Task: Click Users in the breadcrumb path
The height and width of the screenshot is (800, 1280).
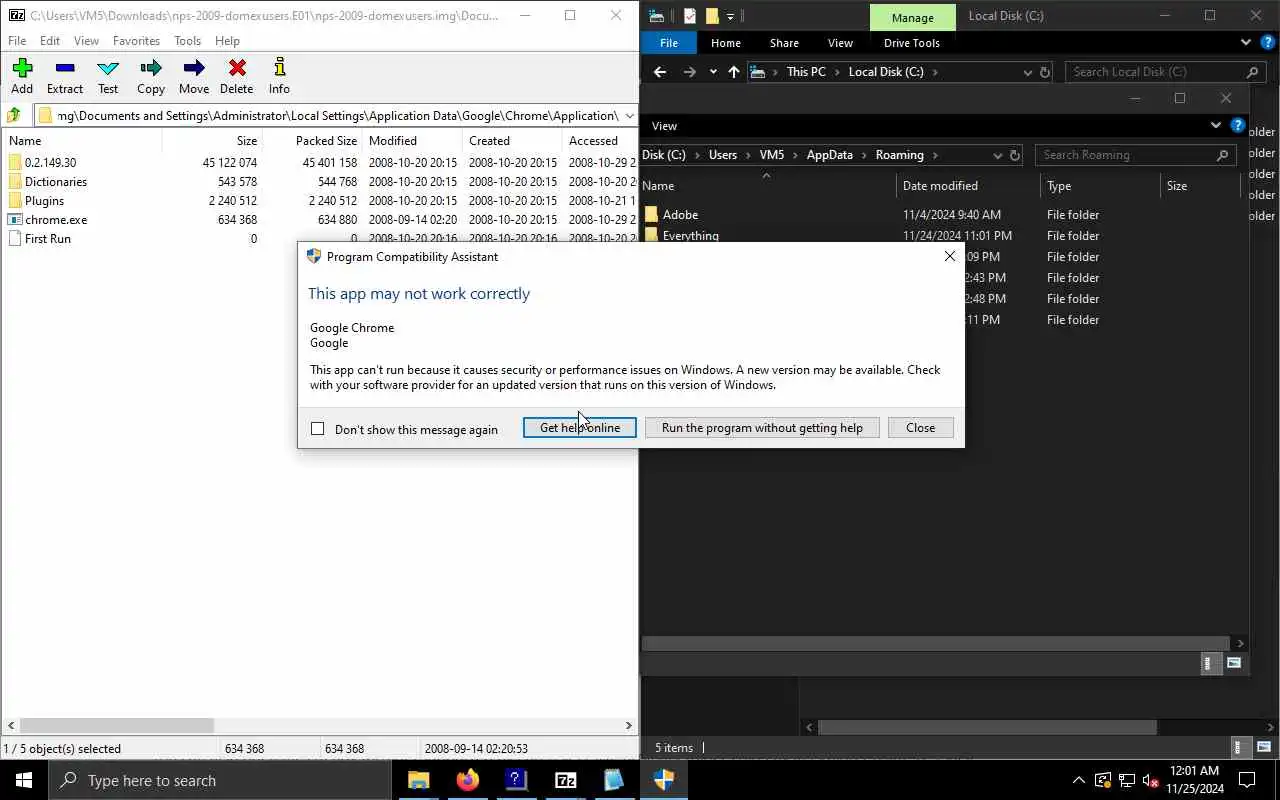Action: click(723, 155)
